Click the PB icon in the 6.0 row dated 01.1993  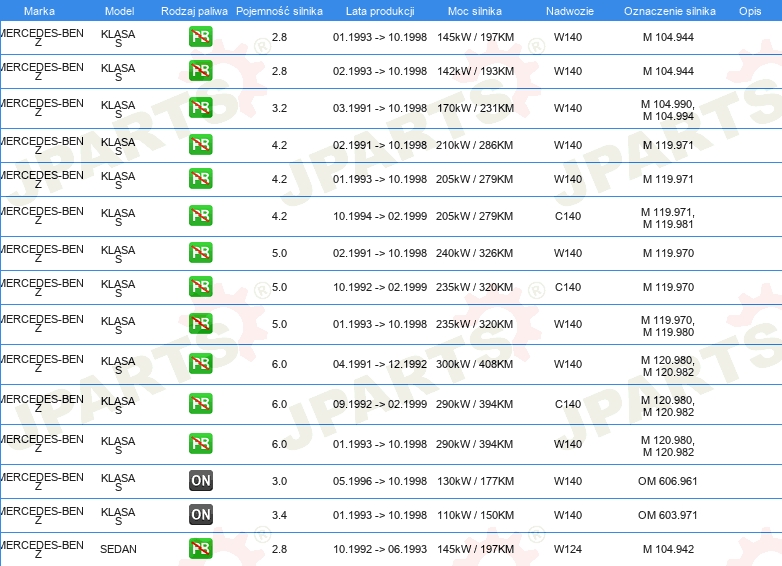pos(200,443)
